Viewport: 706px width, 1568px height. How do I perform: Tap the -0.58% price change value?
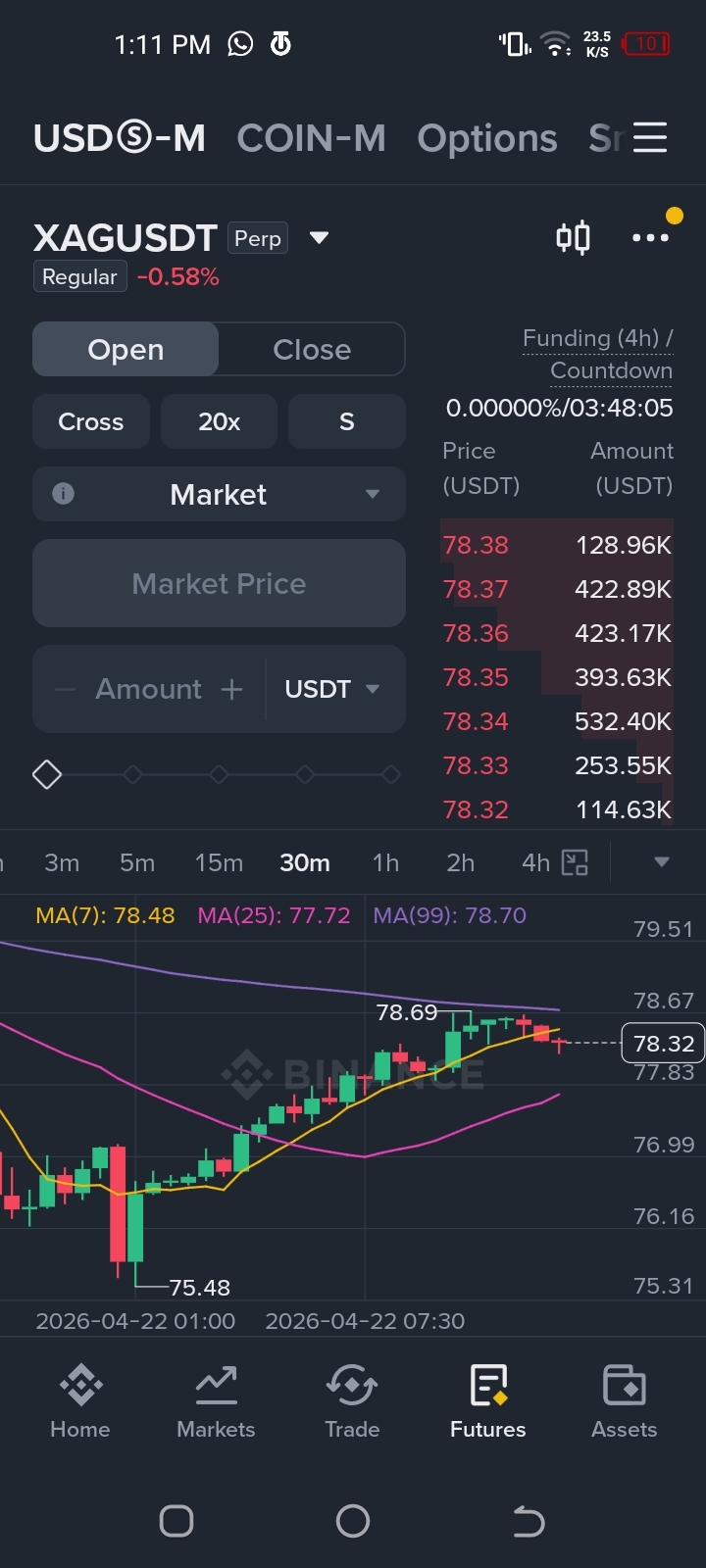tap(178, 277)
